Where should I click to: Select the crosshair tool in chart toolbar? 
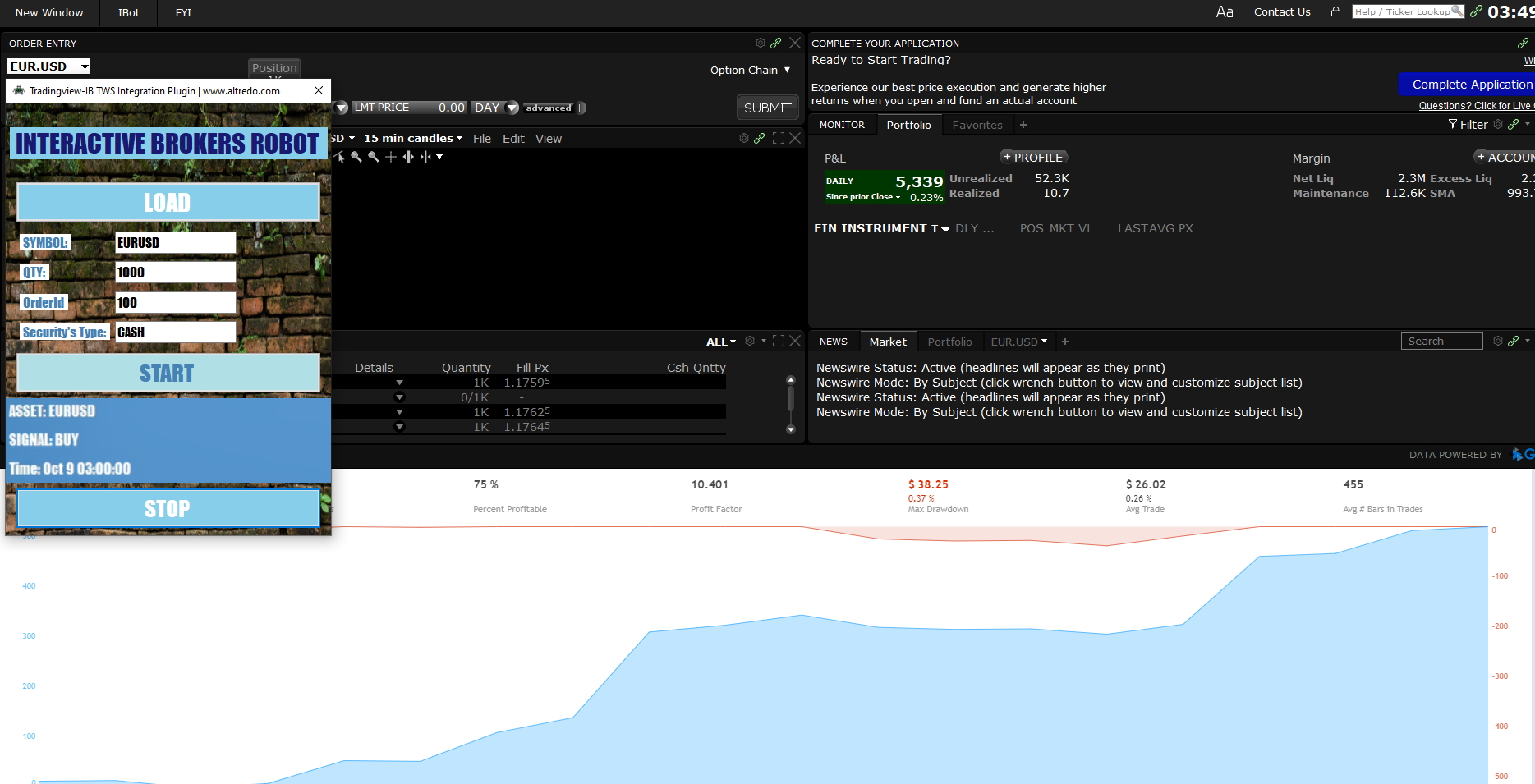coord(391,156)
